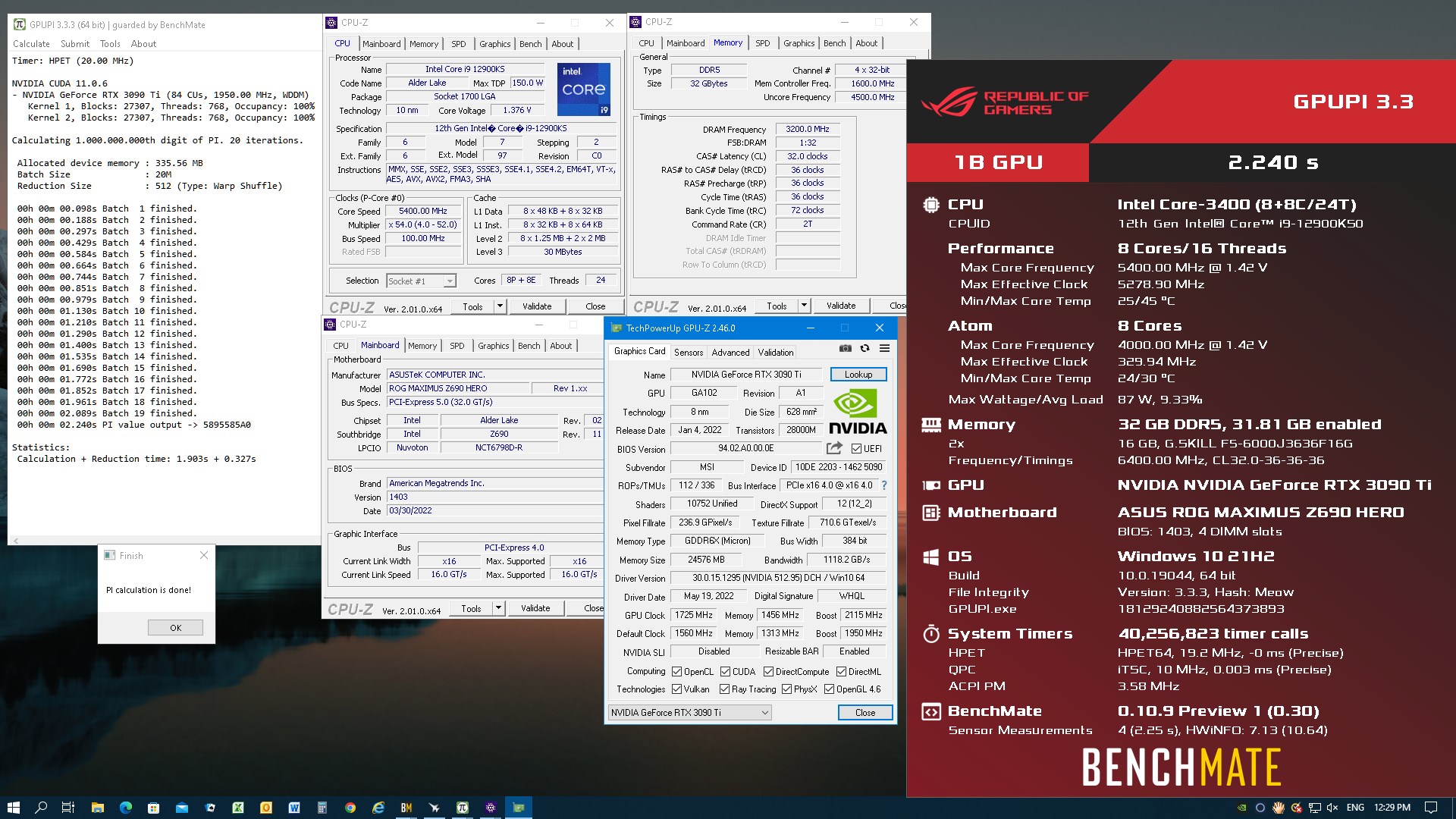Click Validate in CPU-Z Mainboard window
Viewport: 1456px width, 819px height.
coord(535,608)
